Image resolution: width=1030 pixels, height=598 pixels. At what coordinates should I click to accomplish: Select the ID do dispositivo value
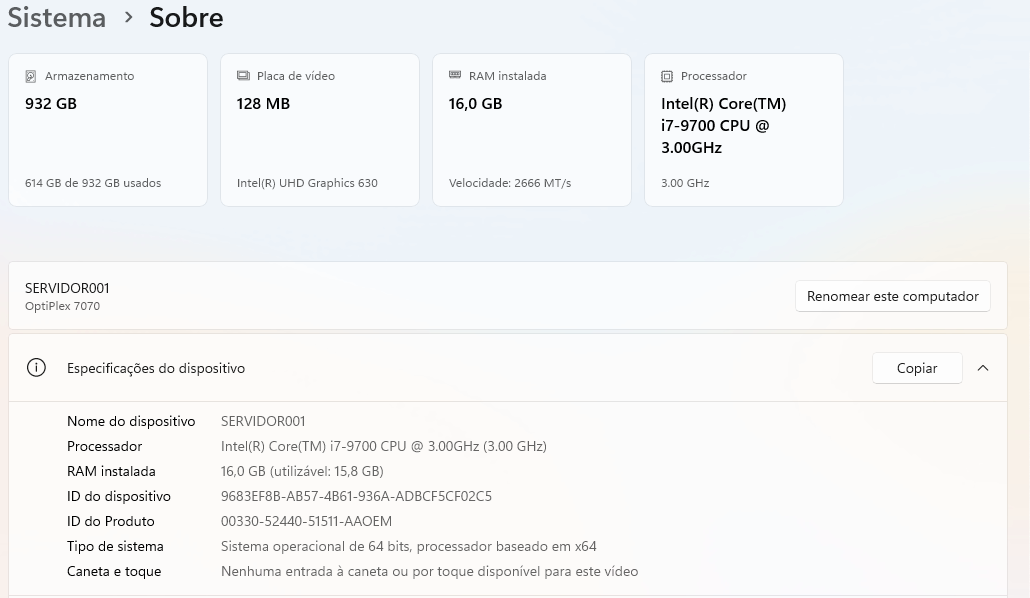coord(356,496)
